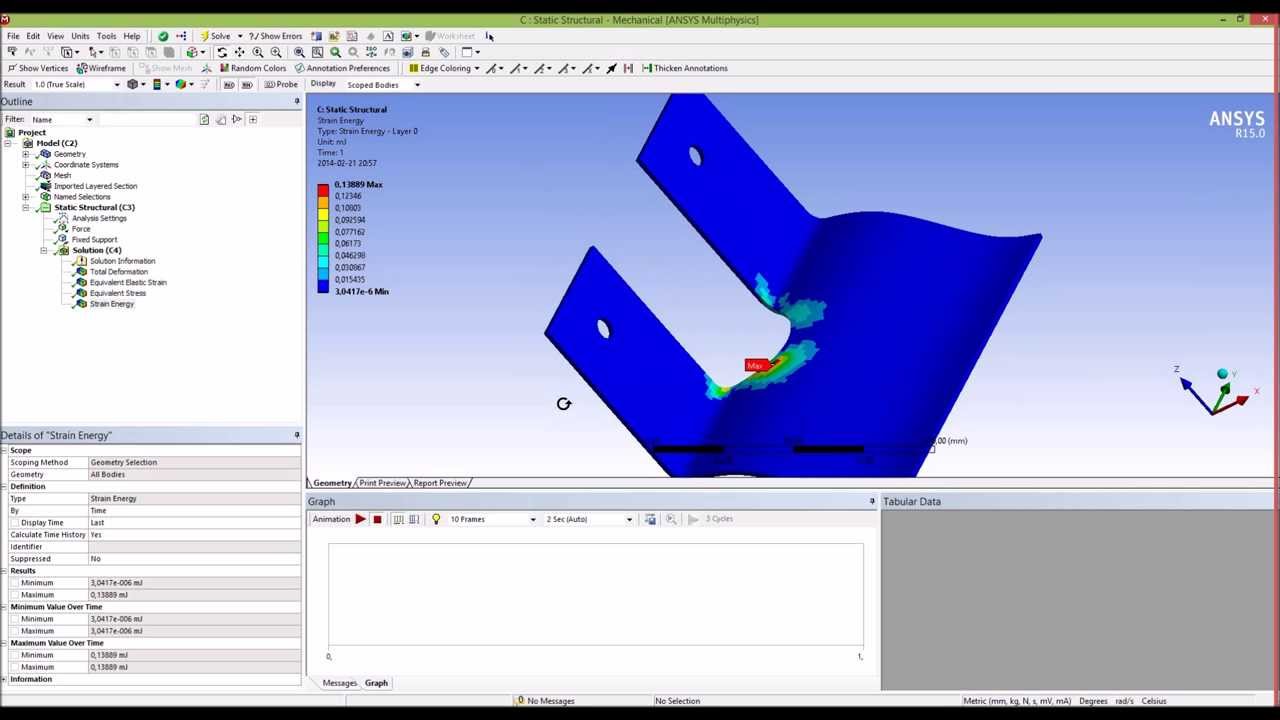Click the geometry display cube icon
1280x720 pixels.
(132, 84)
